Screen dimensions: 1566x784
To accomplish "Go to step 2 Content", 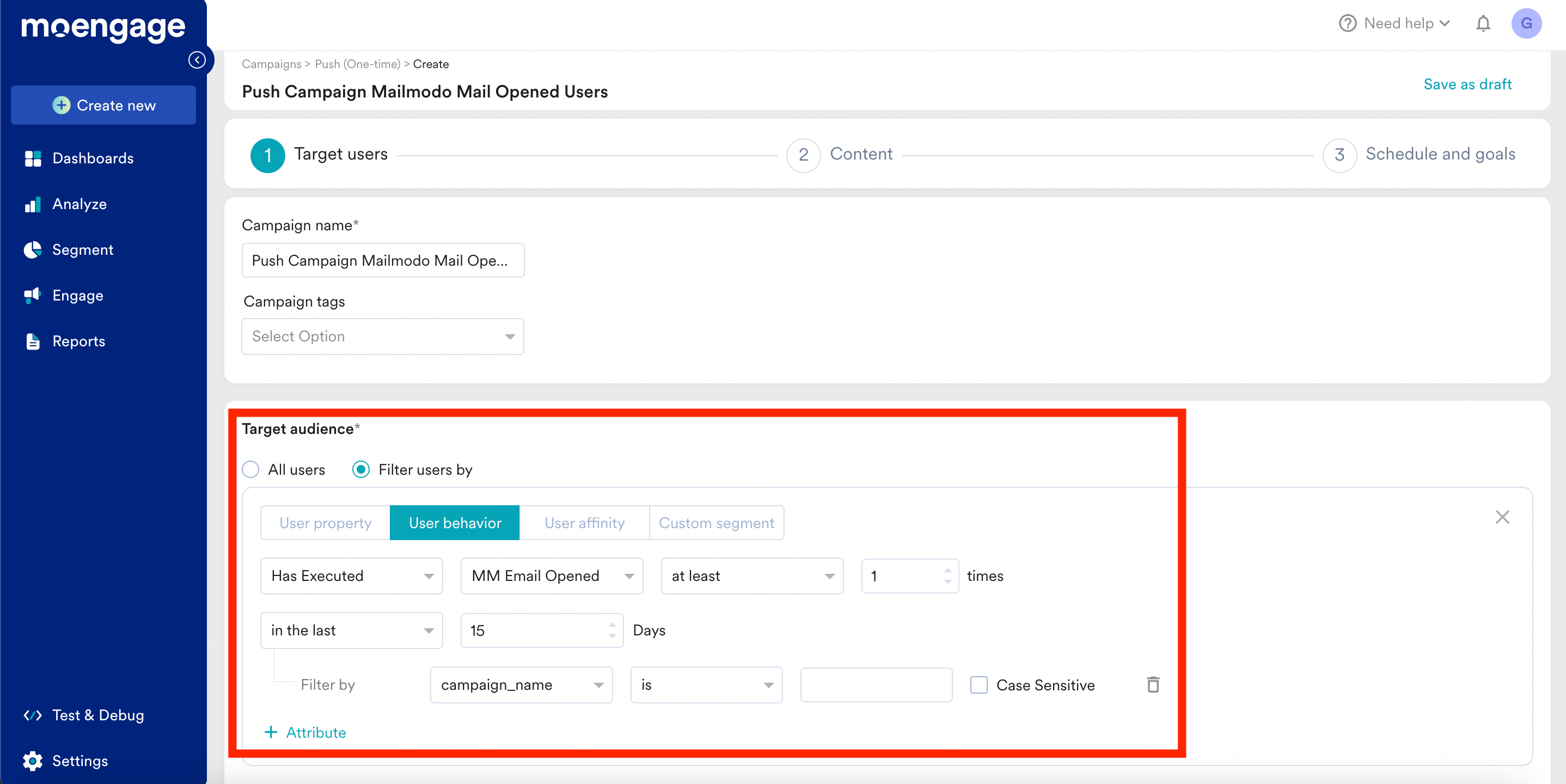I will coord(840,155).
